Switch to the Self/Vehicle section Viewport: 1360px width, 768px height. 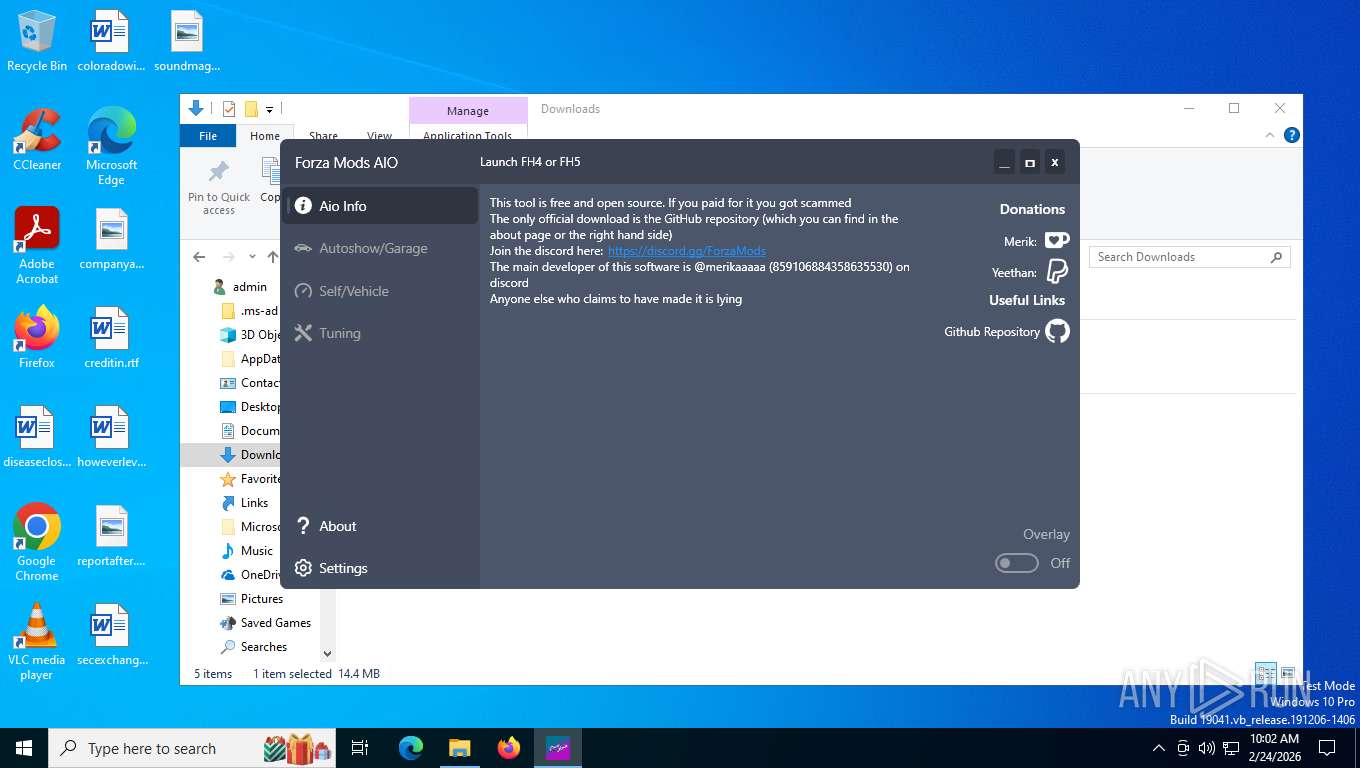380,291
